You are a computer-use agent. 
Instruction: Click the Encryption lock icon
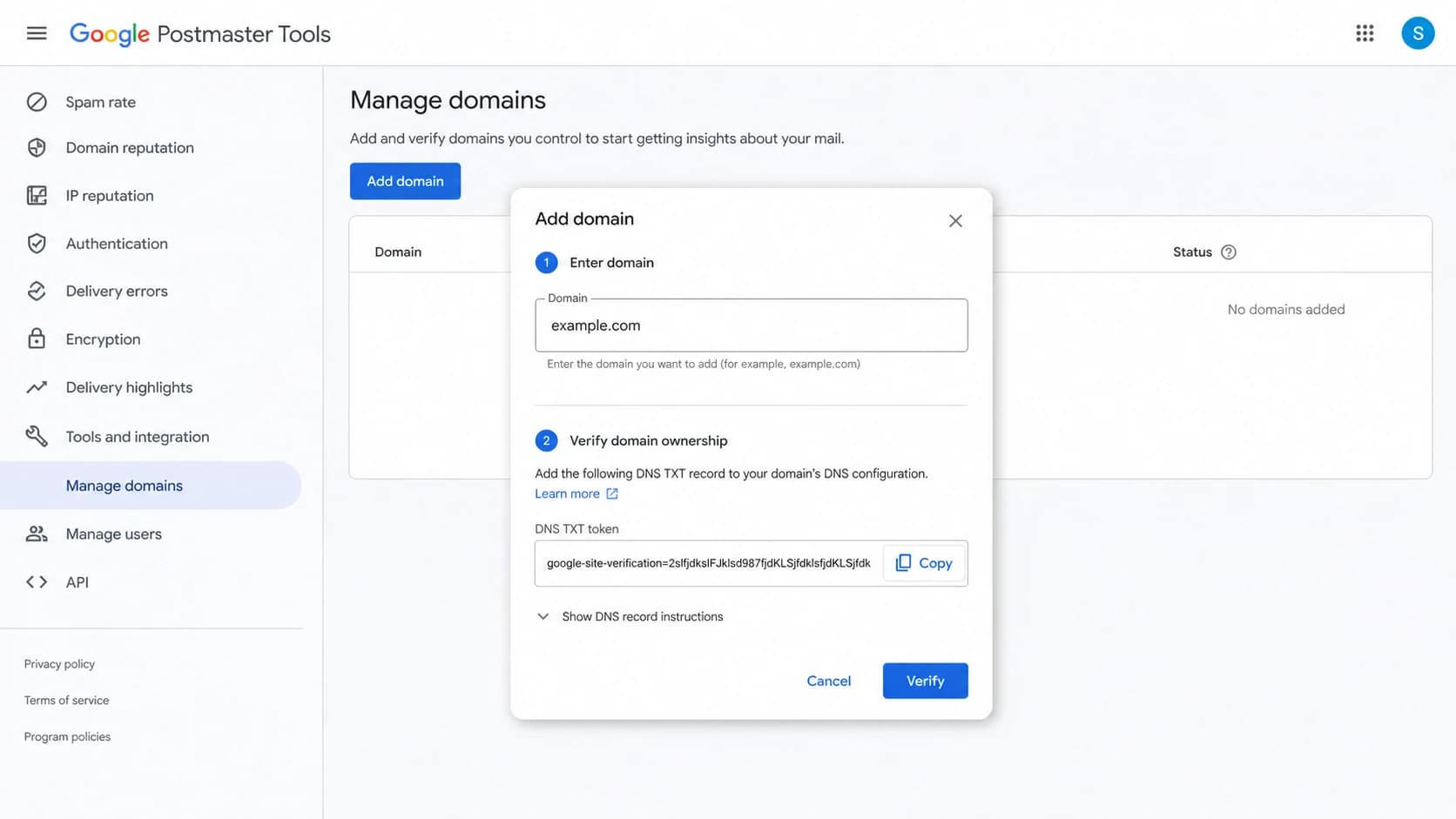coord(37,339)
